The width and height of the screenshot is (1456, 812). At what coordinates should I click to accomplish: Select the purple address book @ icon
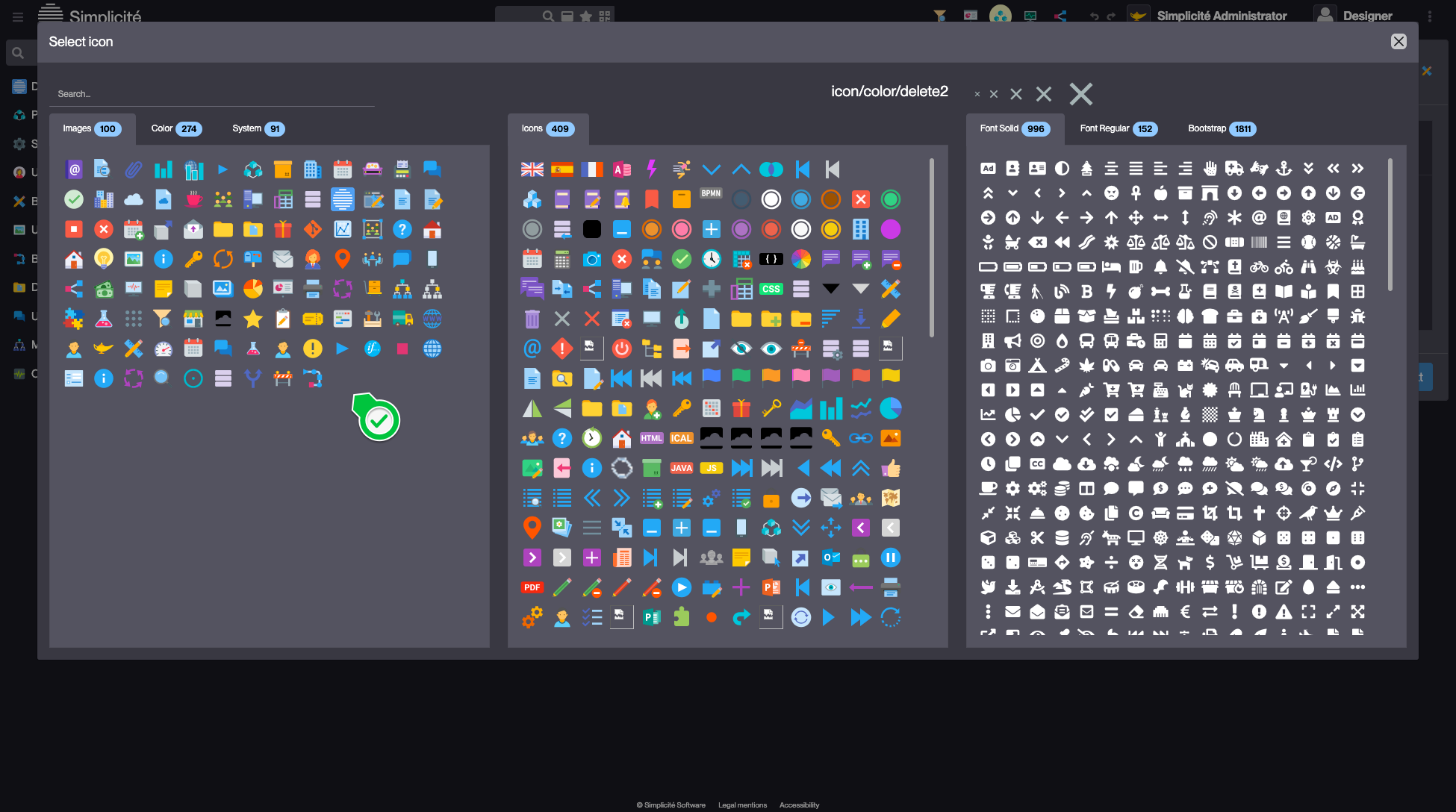click(74, 169)
